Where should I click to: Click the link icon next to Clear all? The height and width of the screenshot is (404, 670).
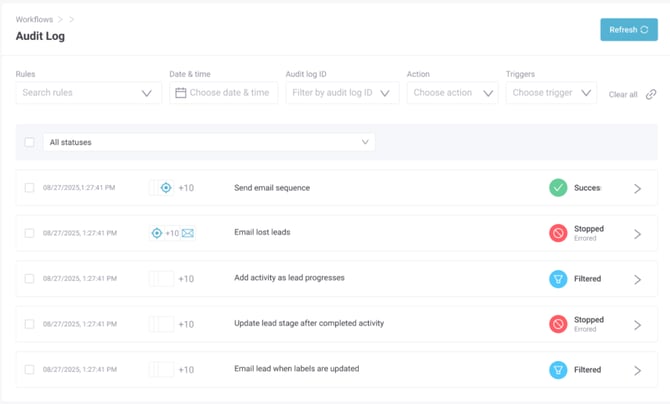point(651,94)
